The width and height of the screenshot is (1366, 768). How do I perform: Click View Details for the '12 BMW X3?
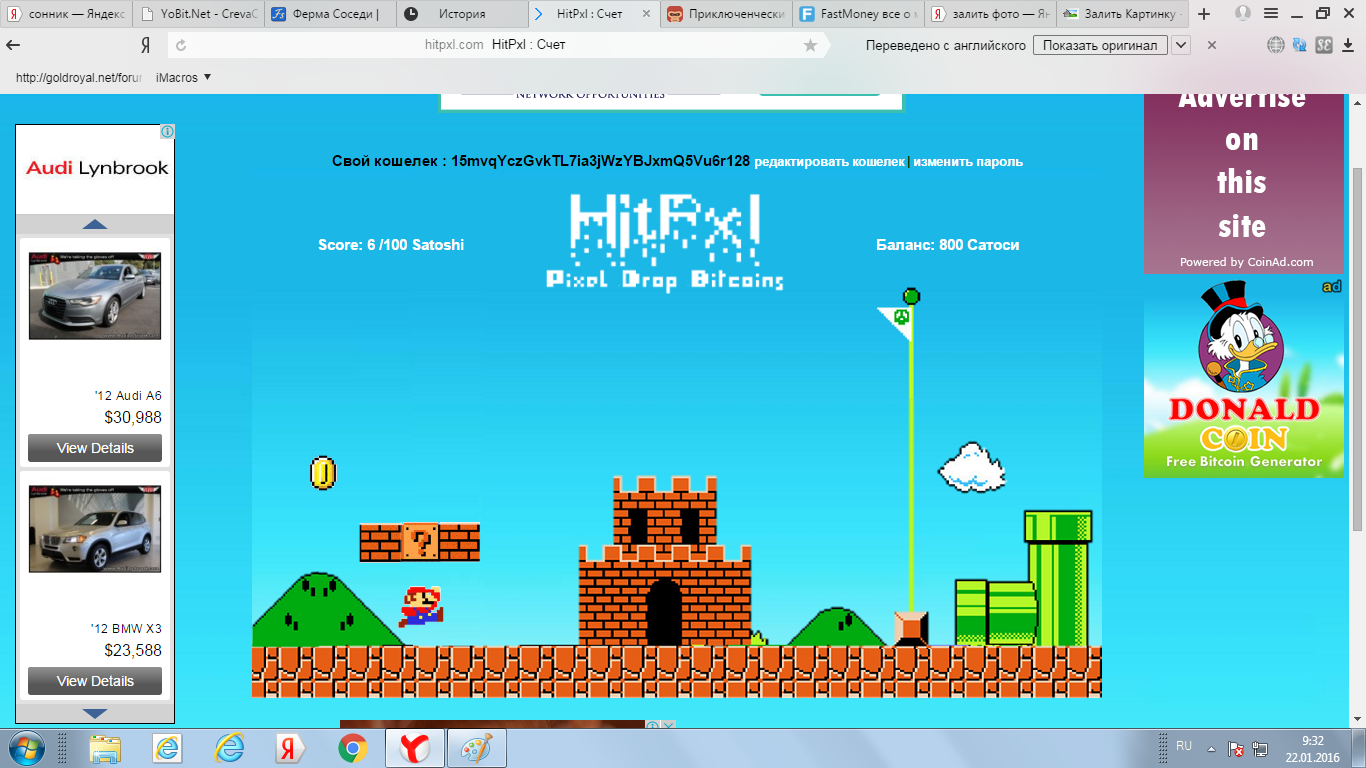click(95, 681)
